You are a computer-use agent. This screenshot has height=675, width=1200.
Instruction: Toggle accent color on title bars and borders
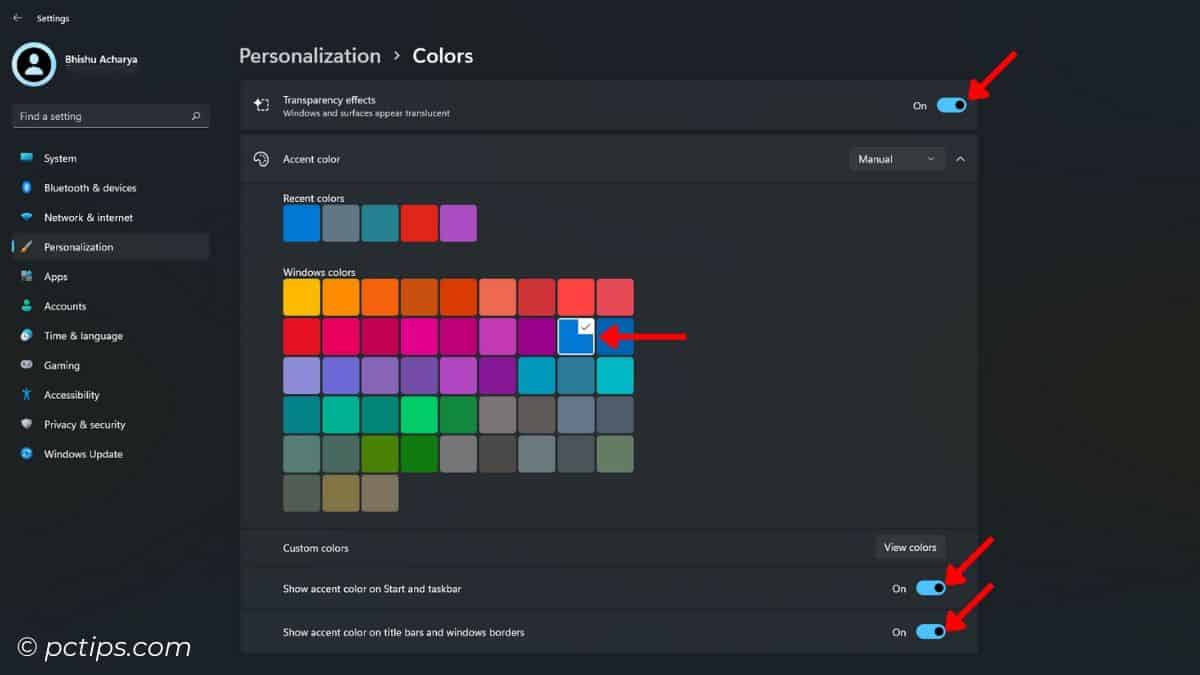click(x=929, y=631)
